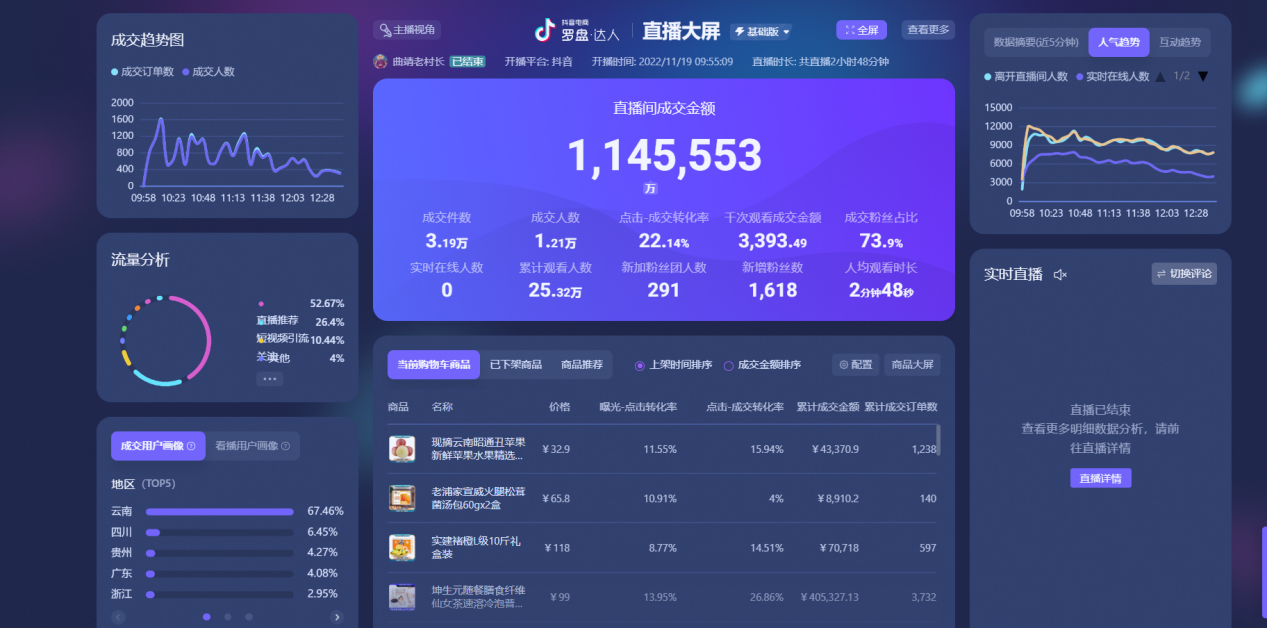The image size is (1267, 628).
Task: Click the help icon on 看播用户画像 tab
Action: [x=285, y=447]
